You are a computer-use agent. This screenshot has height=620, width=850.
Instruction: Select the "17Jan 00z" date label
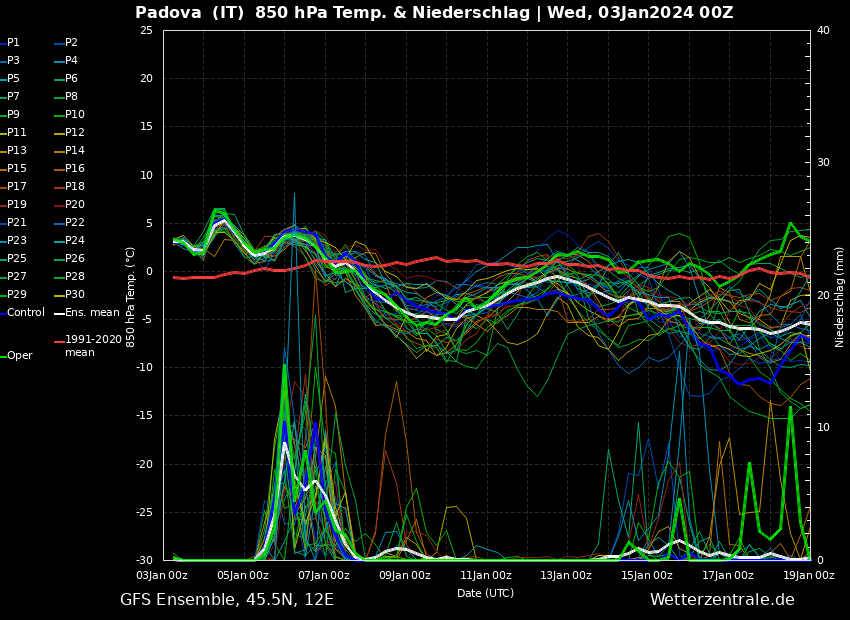[x=727, y=576]
